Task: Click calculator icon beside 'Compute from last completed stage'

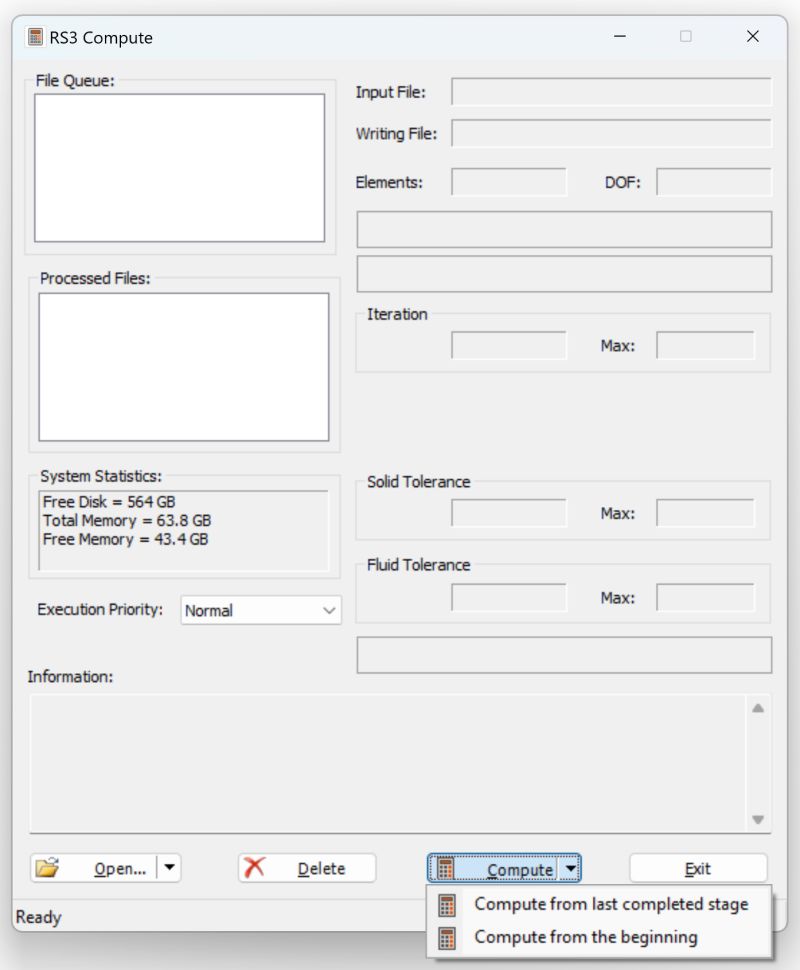Action: click(x=447, y=905)
